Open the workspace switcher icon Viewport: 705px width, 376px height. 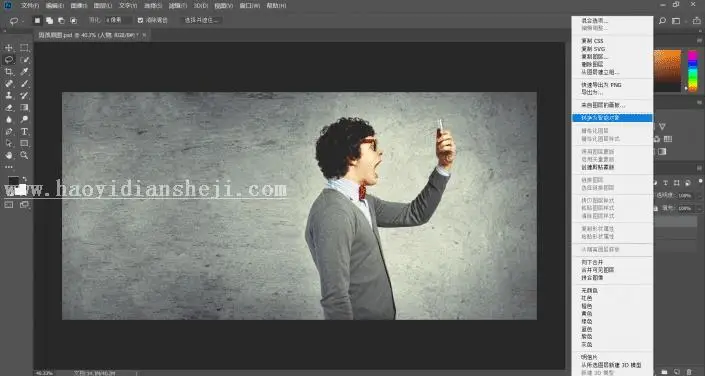coord(676,21)
